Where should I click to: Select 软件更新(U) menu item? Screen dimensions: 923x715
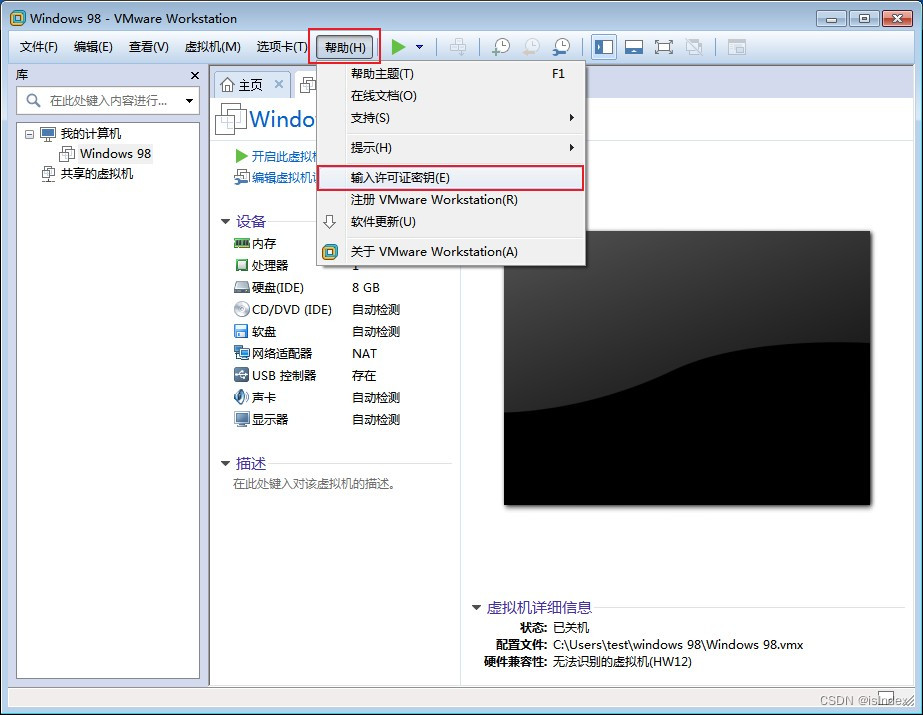point(451,222)
